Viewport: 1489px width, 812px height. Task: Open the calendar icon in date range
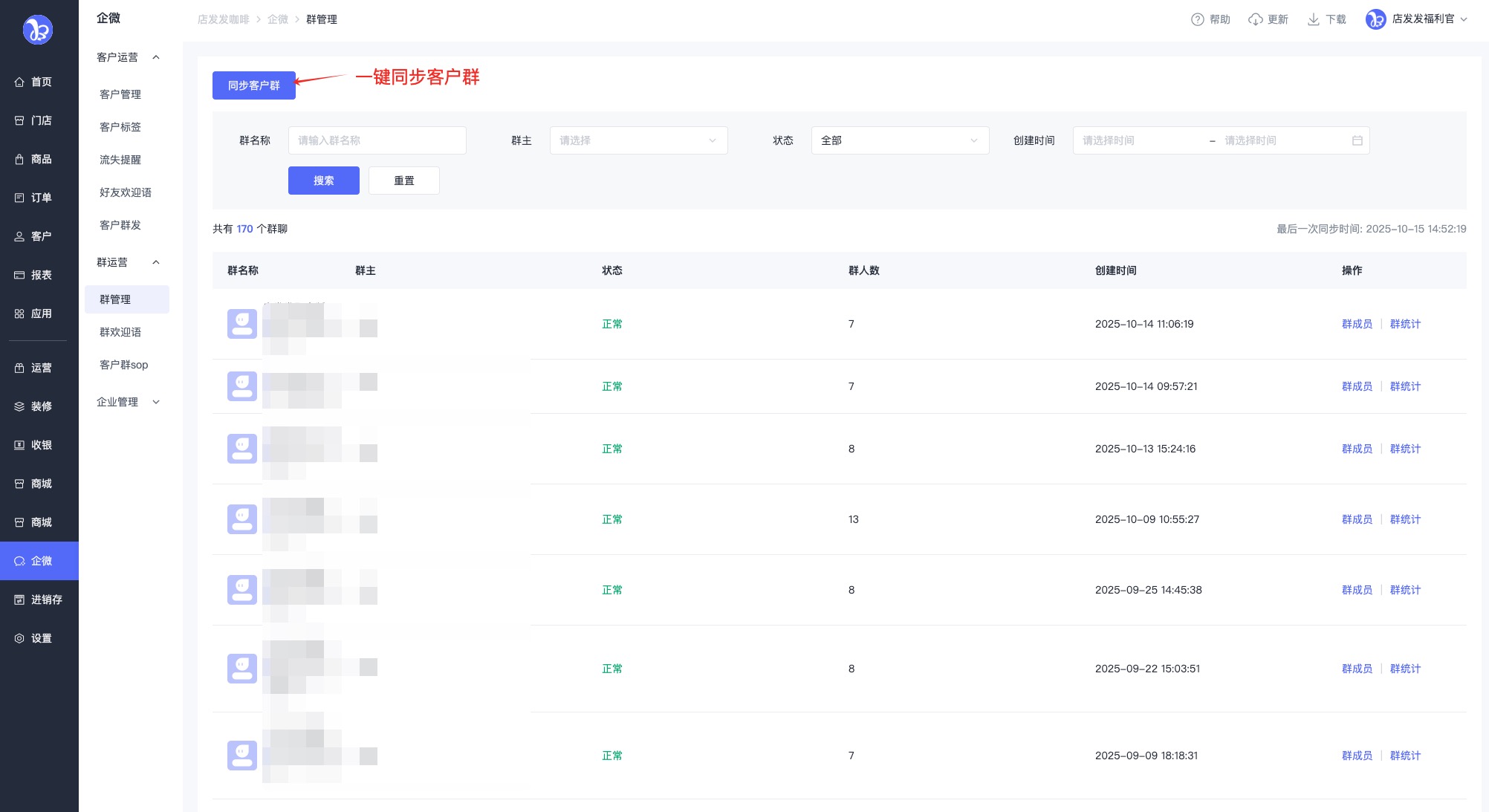coord(1357,140)
